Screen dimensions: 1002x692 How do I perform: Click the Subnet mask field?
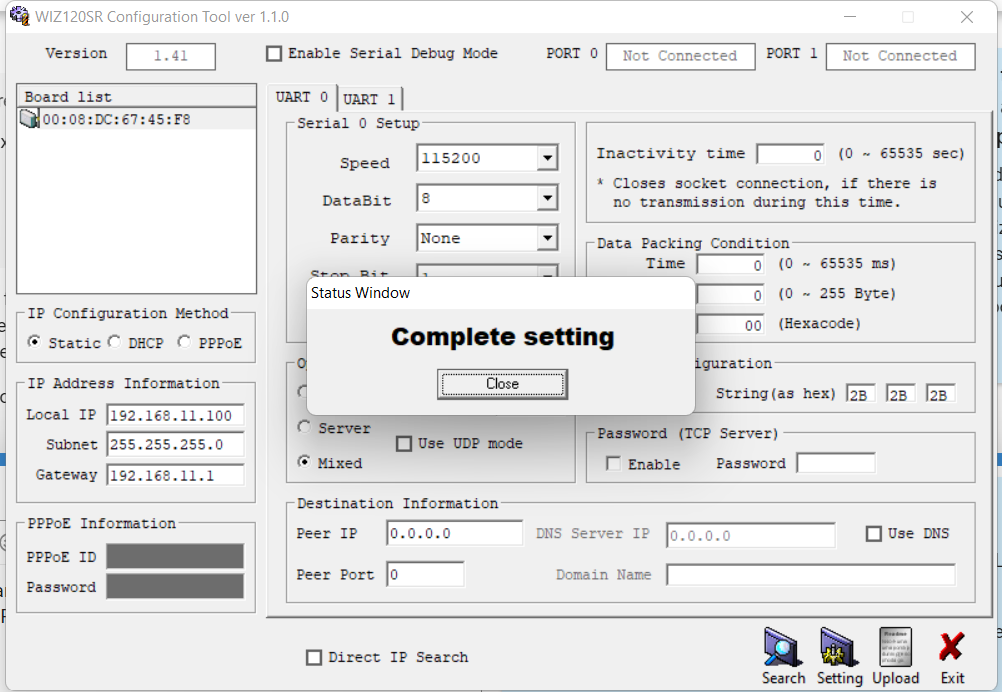click(175, 445)
